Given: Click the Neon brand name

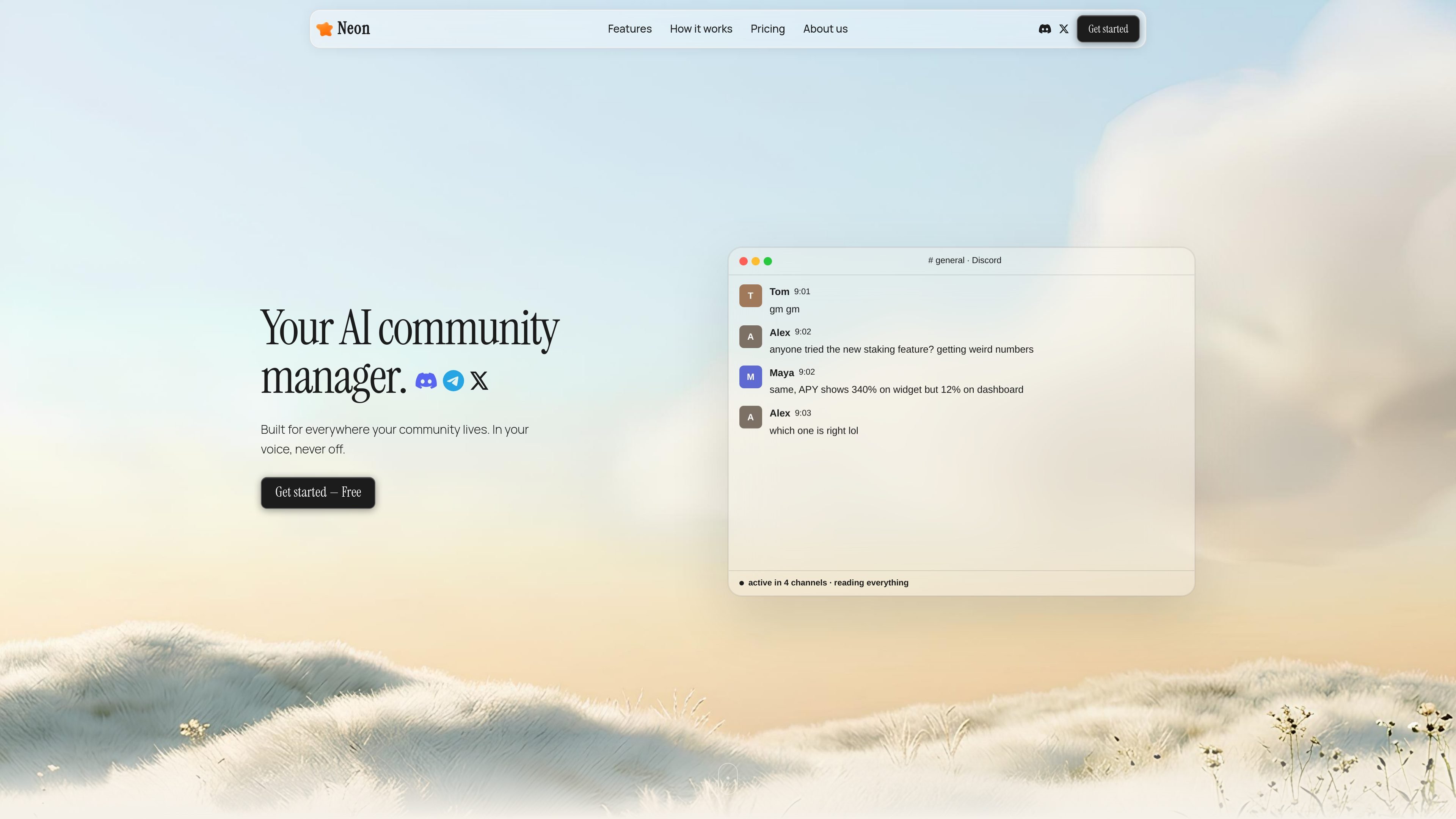Looking at the screenshot, I should 353,28.
